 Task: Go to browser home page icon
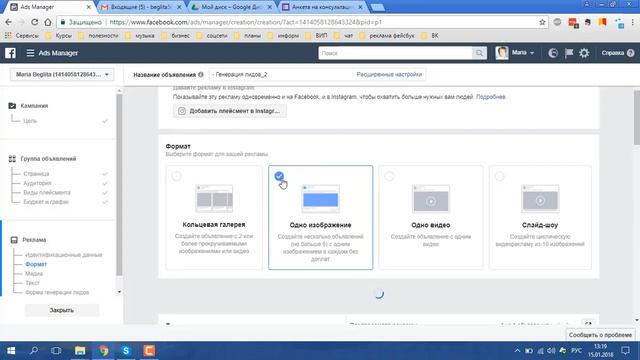[x=48, y=22]
